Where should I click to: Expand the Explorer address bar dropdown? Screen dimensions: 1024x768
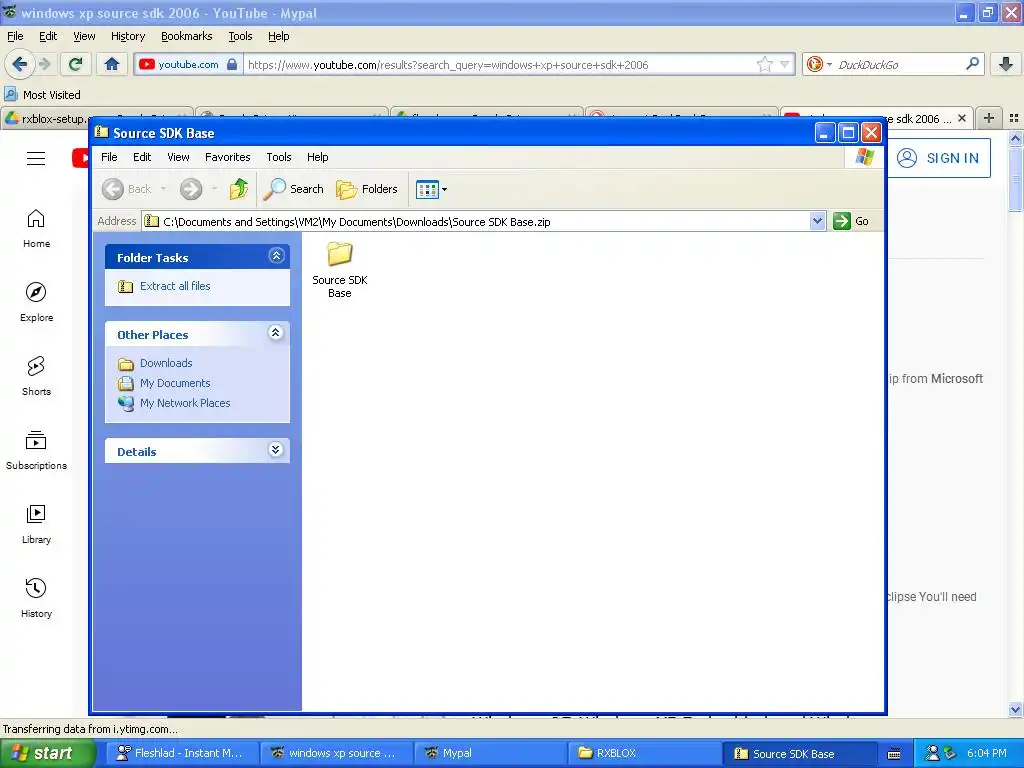(x=817, y=221)
